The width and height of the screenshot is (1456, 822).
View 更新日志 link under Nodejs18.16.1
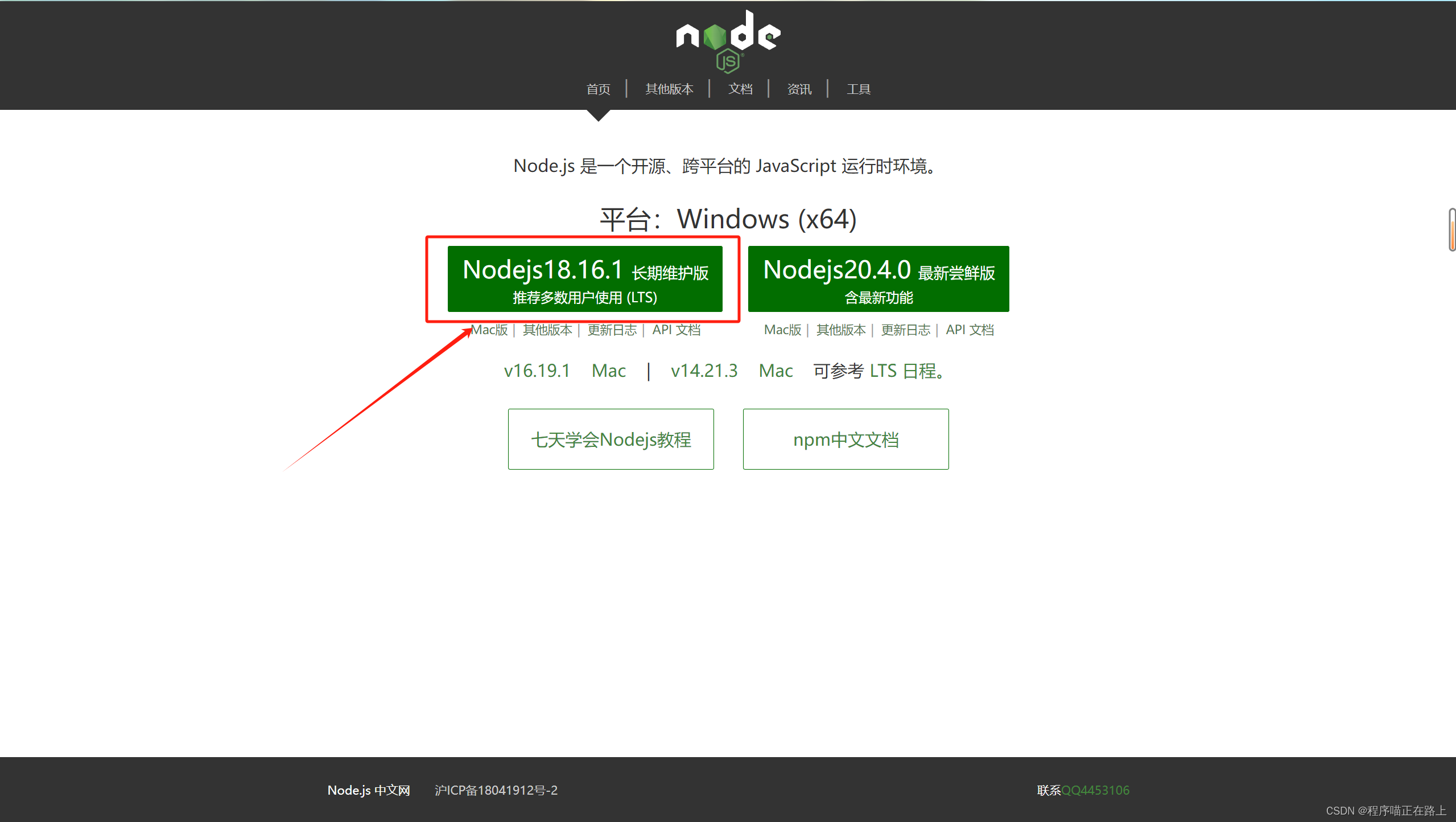click(x=612, y=330)
